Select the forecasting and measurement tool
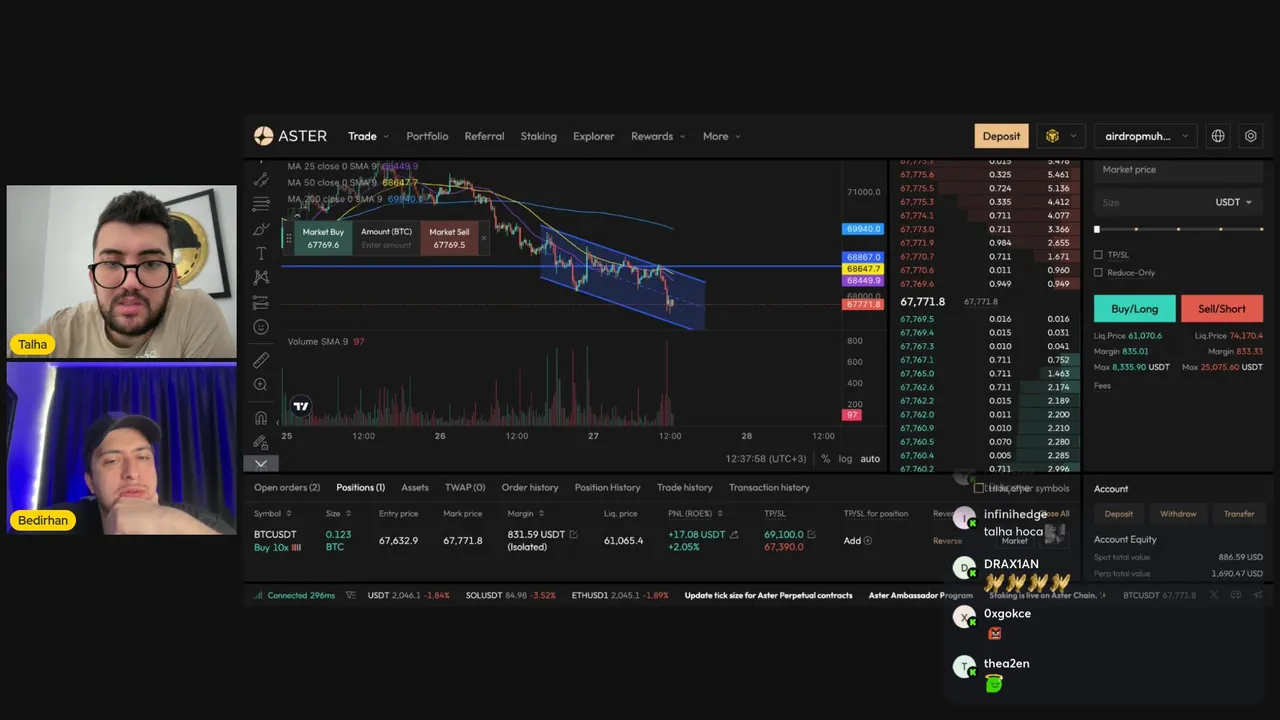The image size is (1280, 720). click(x=261, y=302)
